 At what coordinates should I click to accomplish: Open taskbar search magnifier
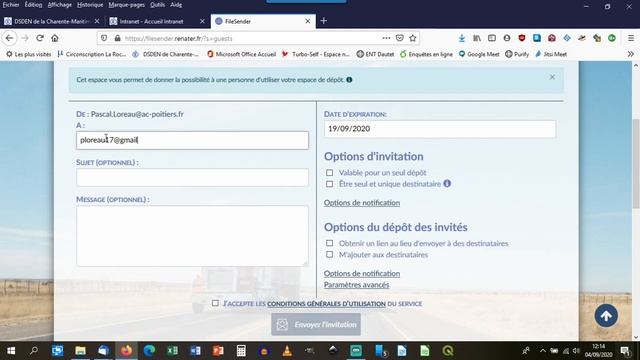tap(34, 351)
